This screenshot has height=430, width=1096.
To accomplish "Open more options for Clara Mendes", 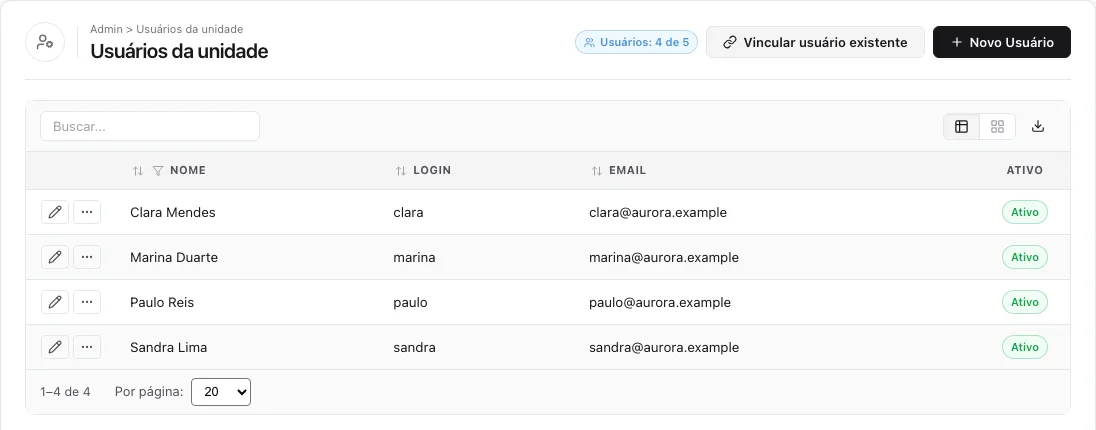I will click(x=87, y=212).
